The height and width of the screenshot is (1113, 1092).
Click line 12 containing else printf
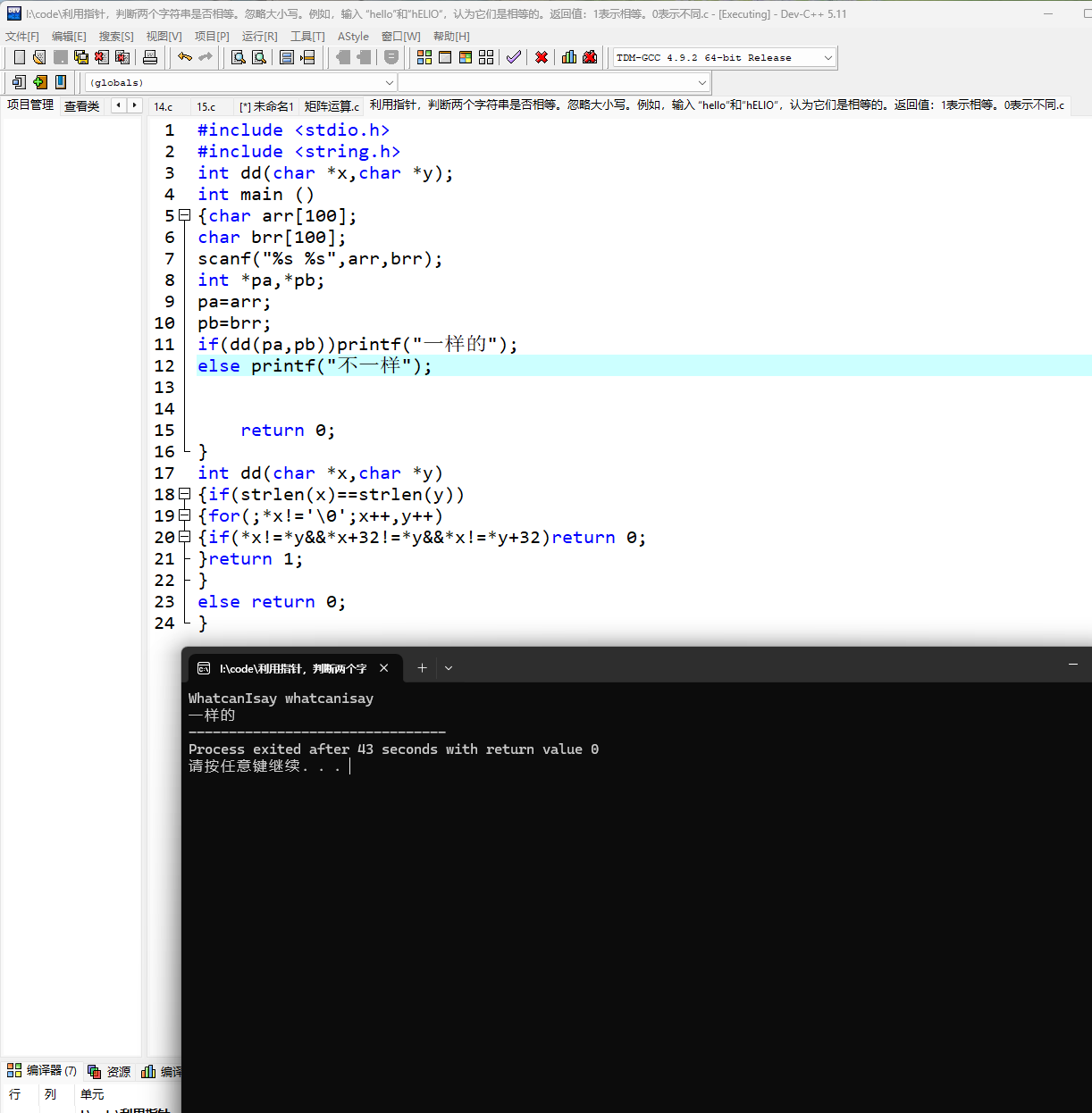[643, 365]
